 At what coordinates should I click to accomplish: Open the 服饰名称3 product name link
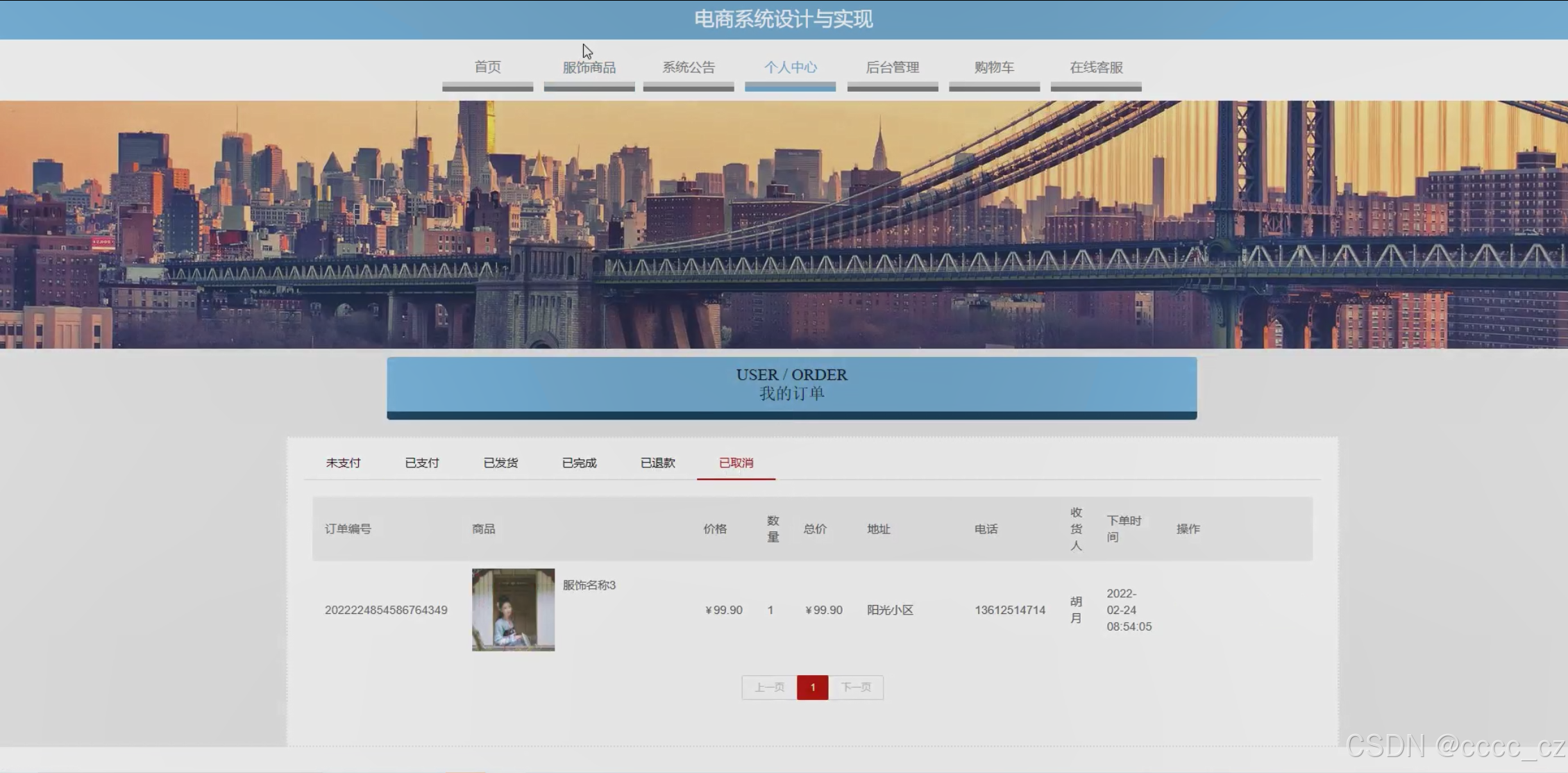pos(589,585)
